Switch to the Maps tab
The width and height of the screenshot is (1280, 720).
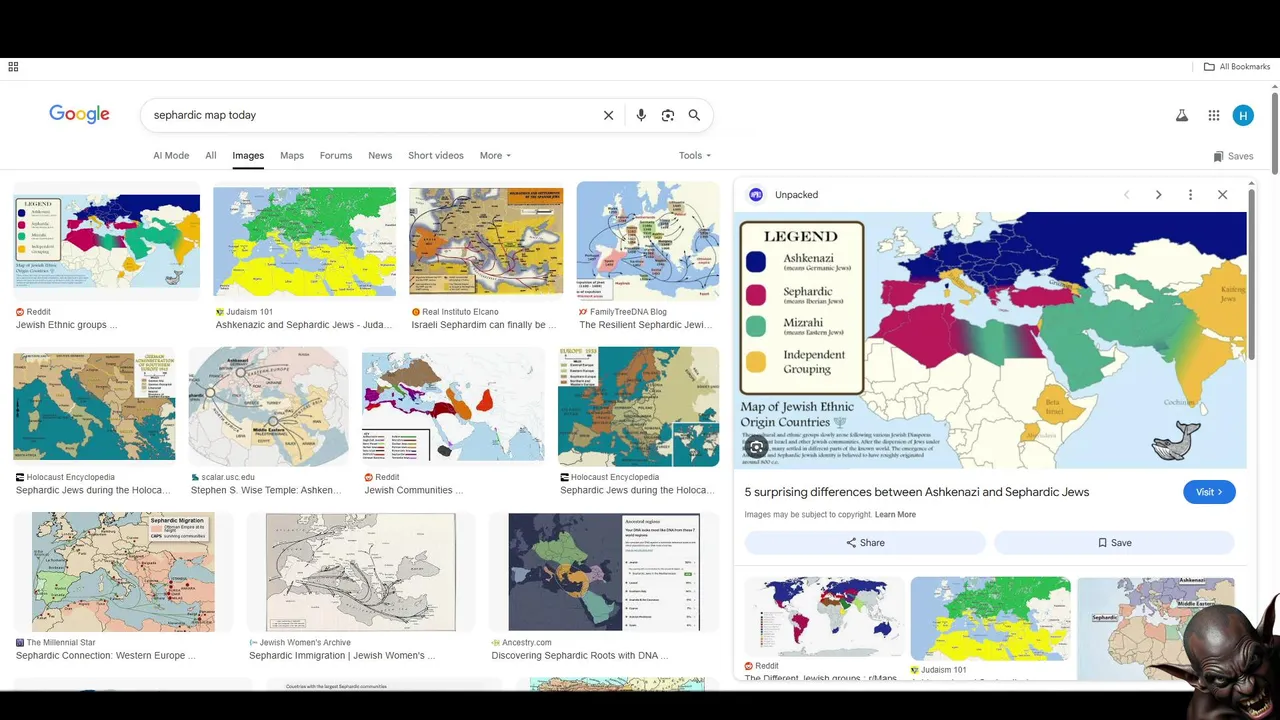point(292,156)
